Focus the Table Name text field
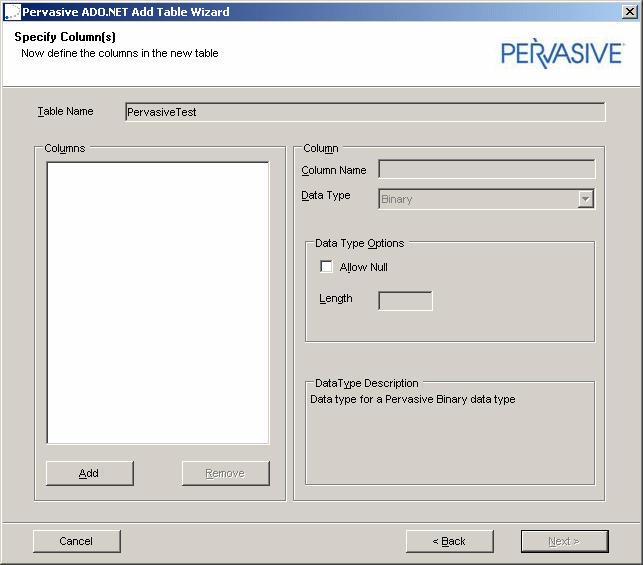This screenshot has width=643, height=565. click(x=364, y=112)
